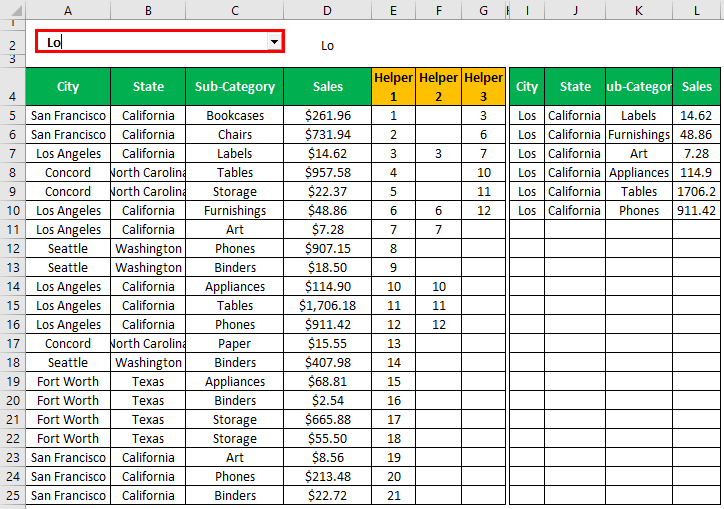Select cell showing $407.98
This screenshot has width=724, height=509.
(327, 362)
